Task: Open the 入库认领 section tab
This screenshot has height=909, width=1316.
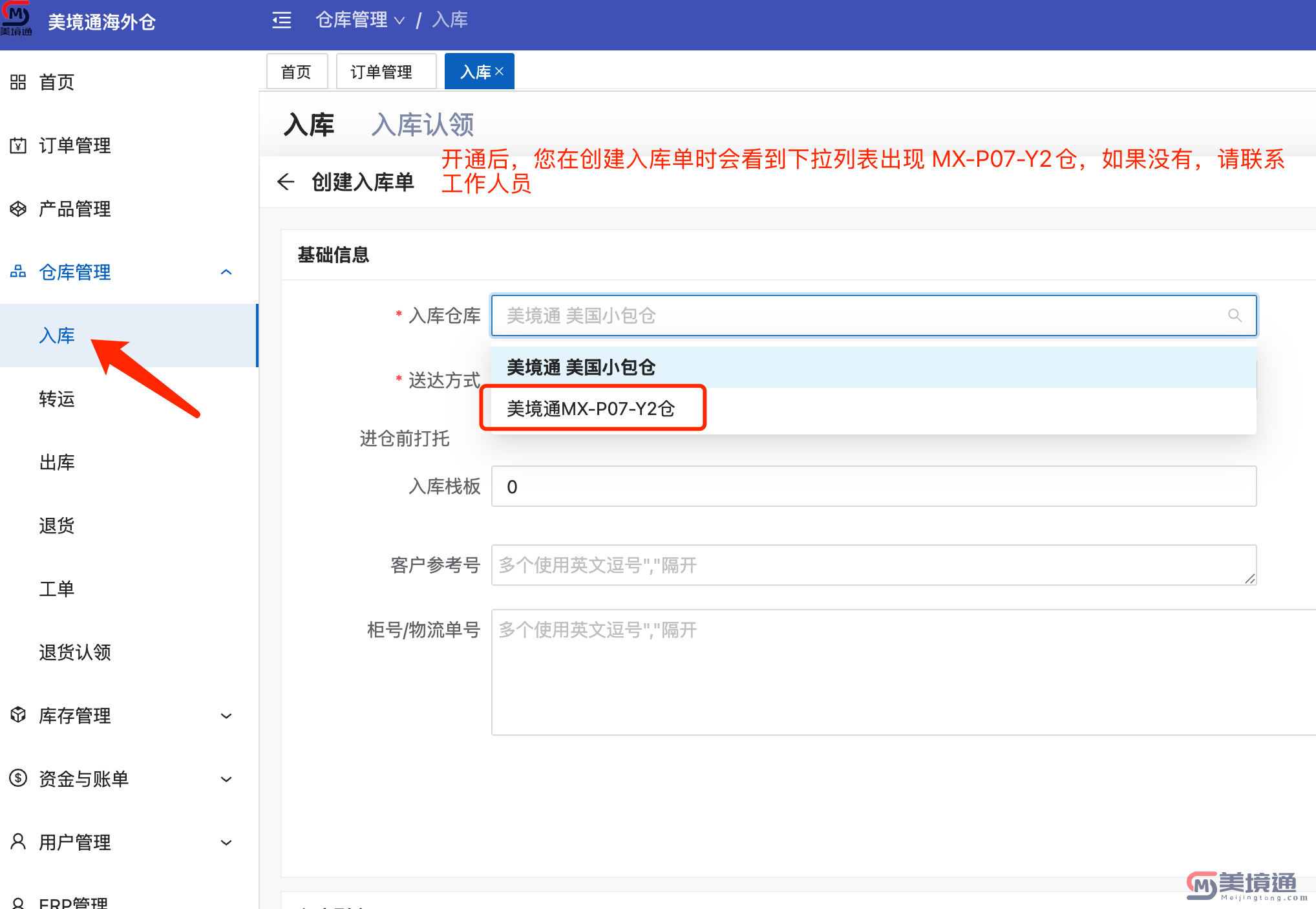Action: pyautogui.click(x=423, y=124)
